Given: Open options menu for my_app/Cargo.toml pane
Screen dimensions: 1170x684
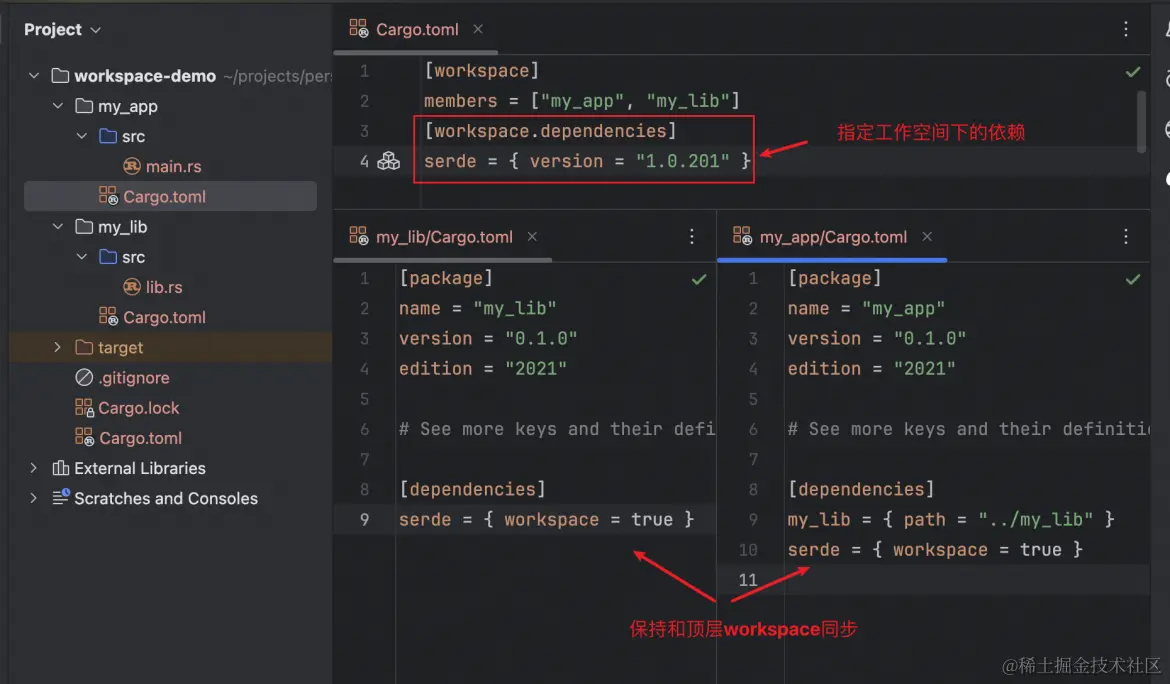Looking at the screenshot, I should pos(1126,237).
